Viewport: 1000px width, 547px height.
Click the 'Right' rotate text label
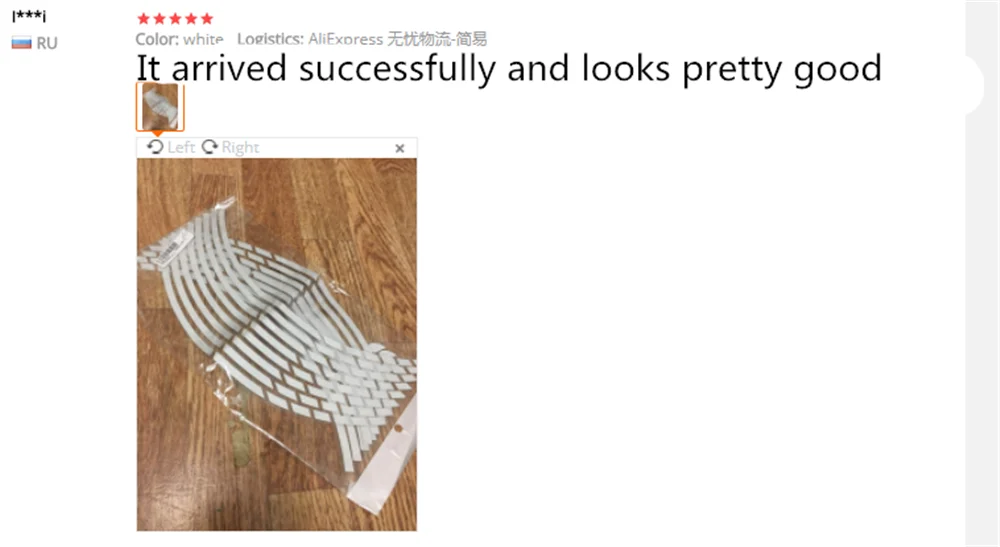tap(240, 147)
